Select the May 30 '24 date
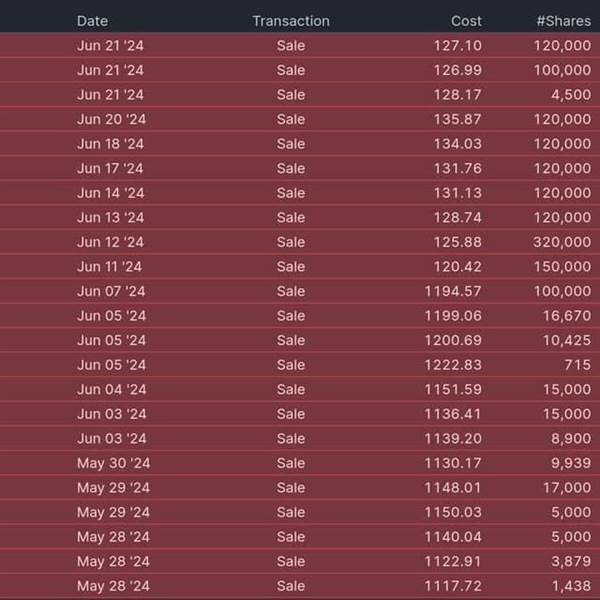Viewport: 600px width, 600px height. [113, 463]
